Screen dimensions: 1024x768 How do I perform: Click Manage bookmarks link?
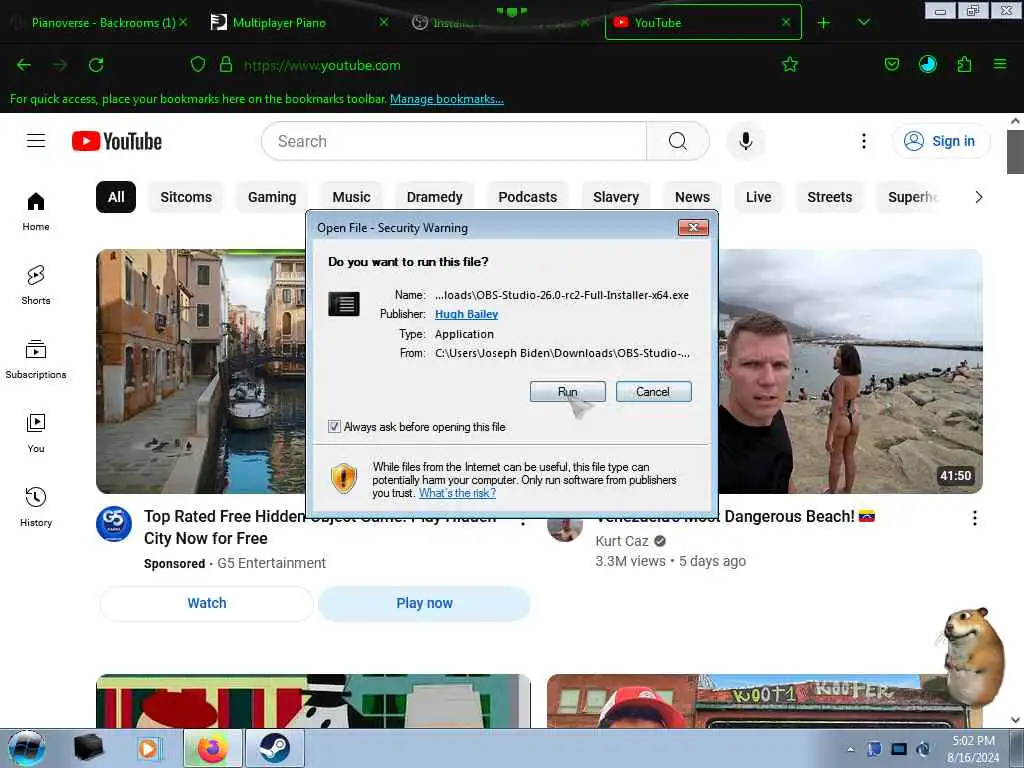(x=447, y=99)
